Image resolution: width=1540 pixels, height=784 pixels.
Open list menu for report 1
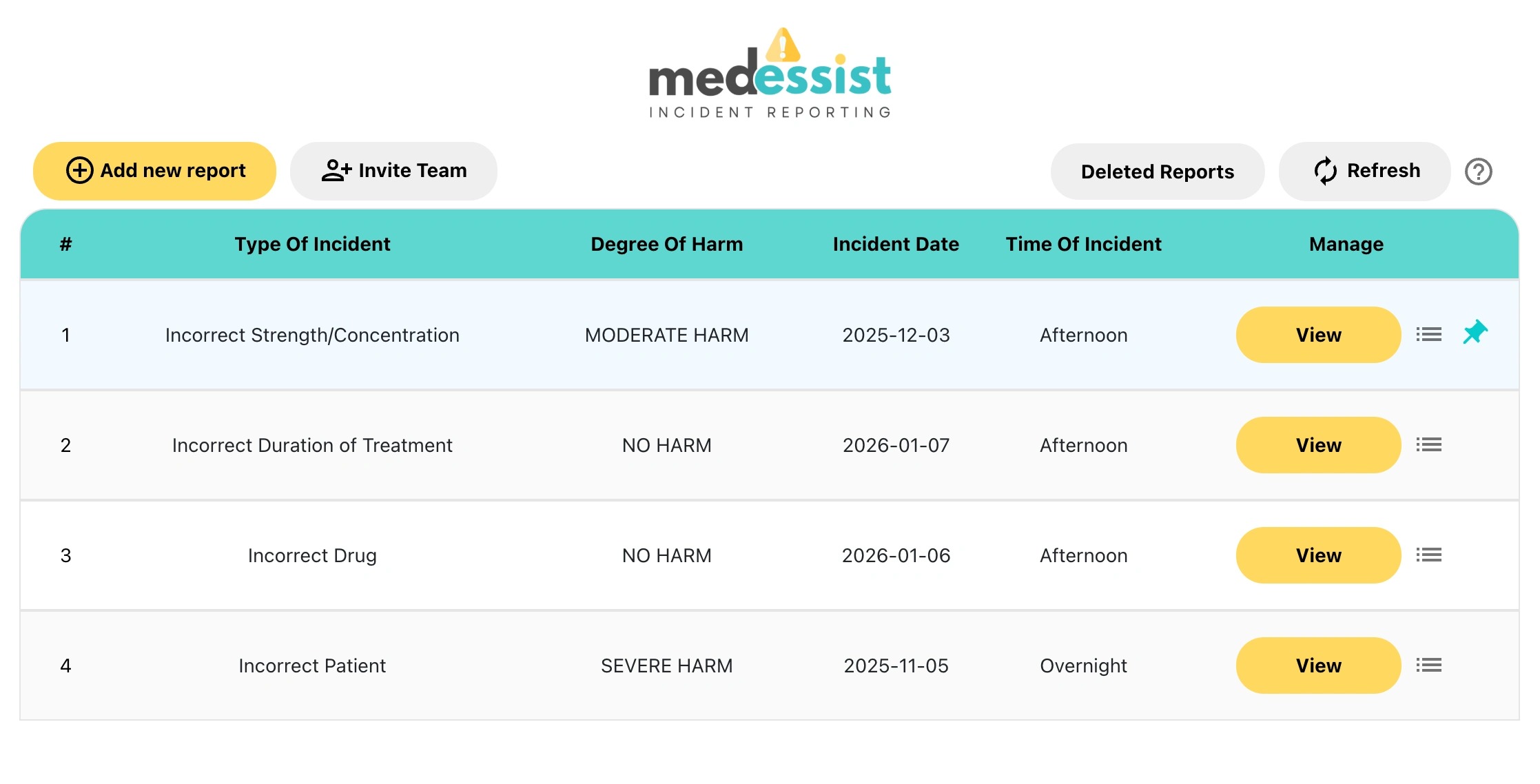(x=1428, y=335)
